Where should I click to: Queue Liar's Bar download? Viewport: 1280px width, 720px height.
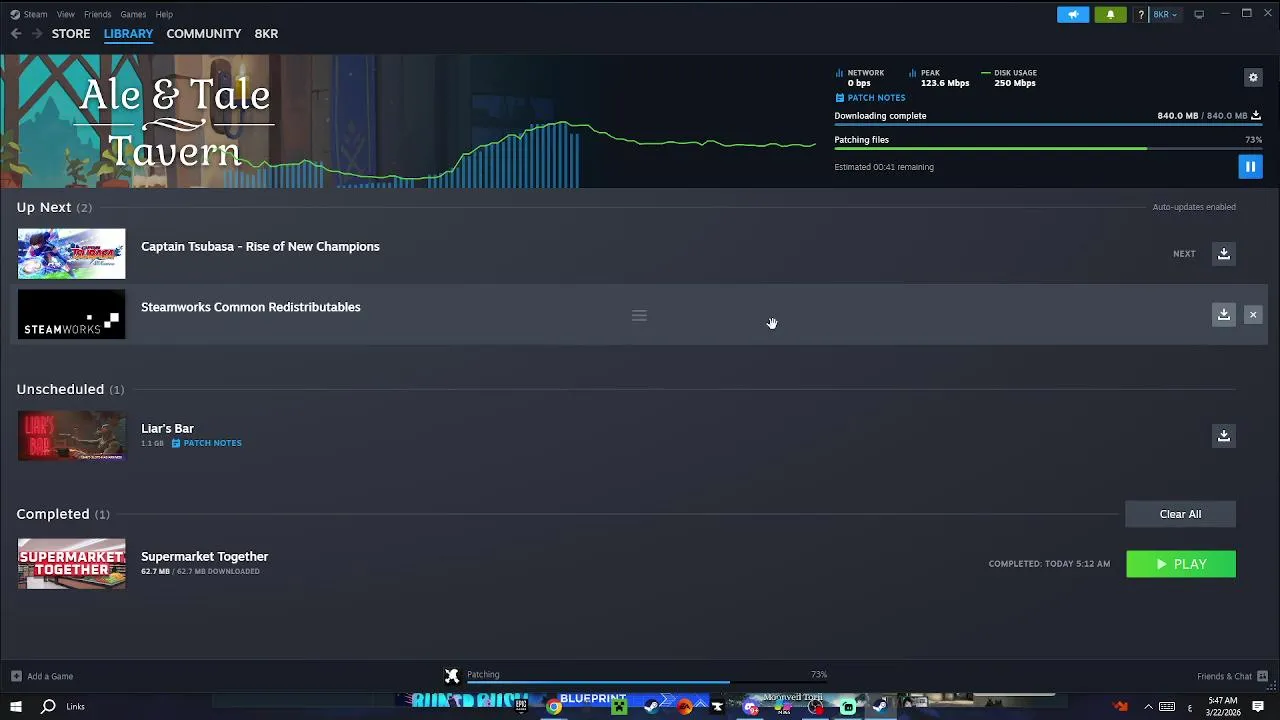point(1224,436)
